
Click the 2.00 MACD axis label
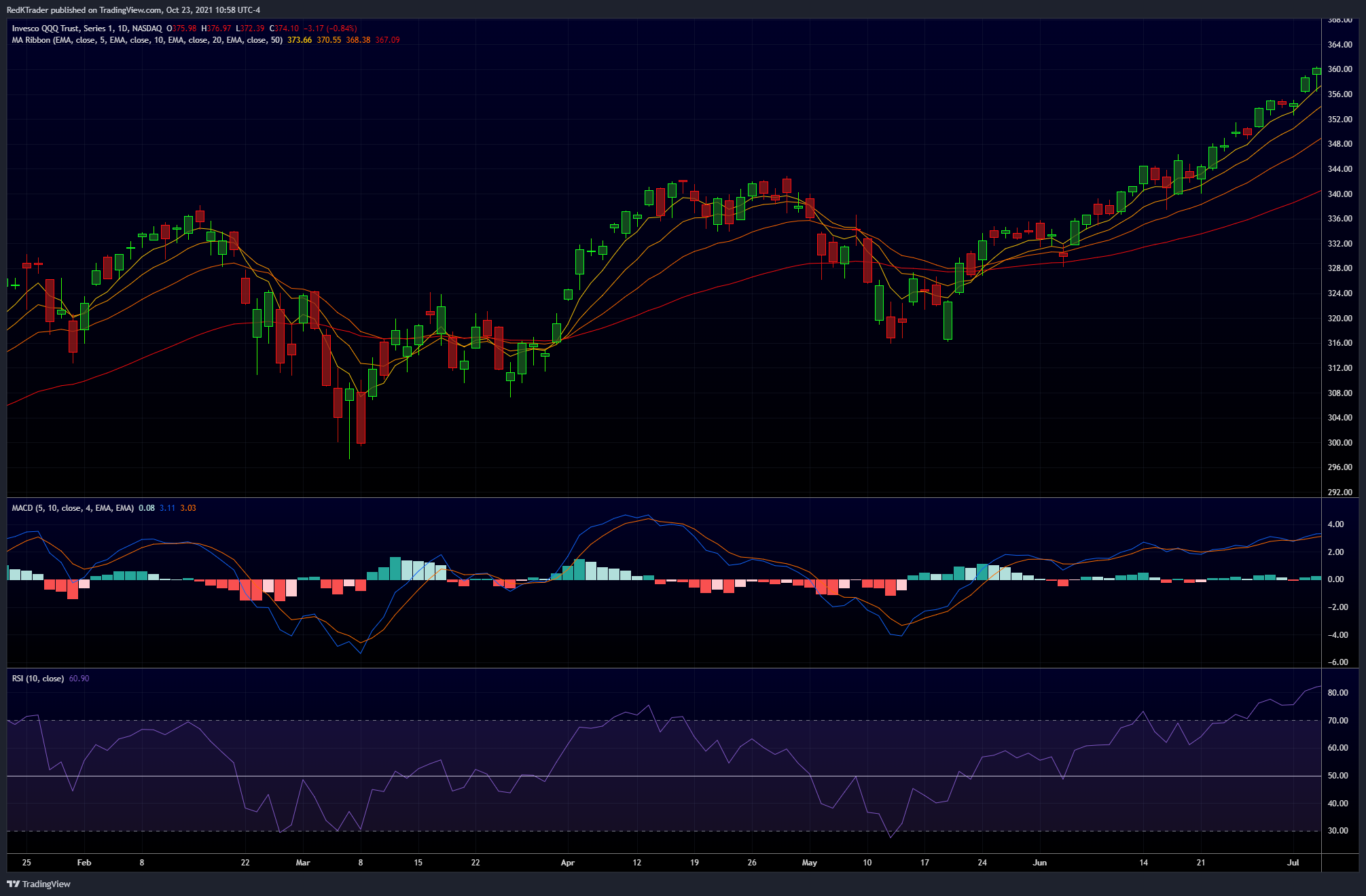(x=1335, y=552)
